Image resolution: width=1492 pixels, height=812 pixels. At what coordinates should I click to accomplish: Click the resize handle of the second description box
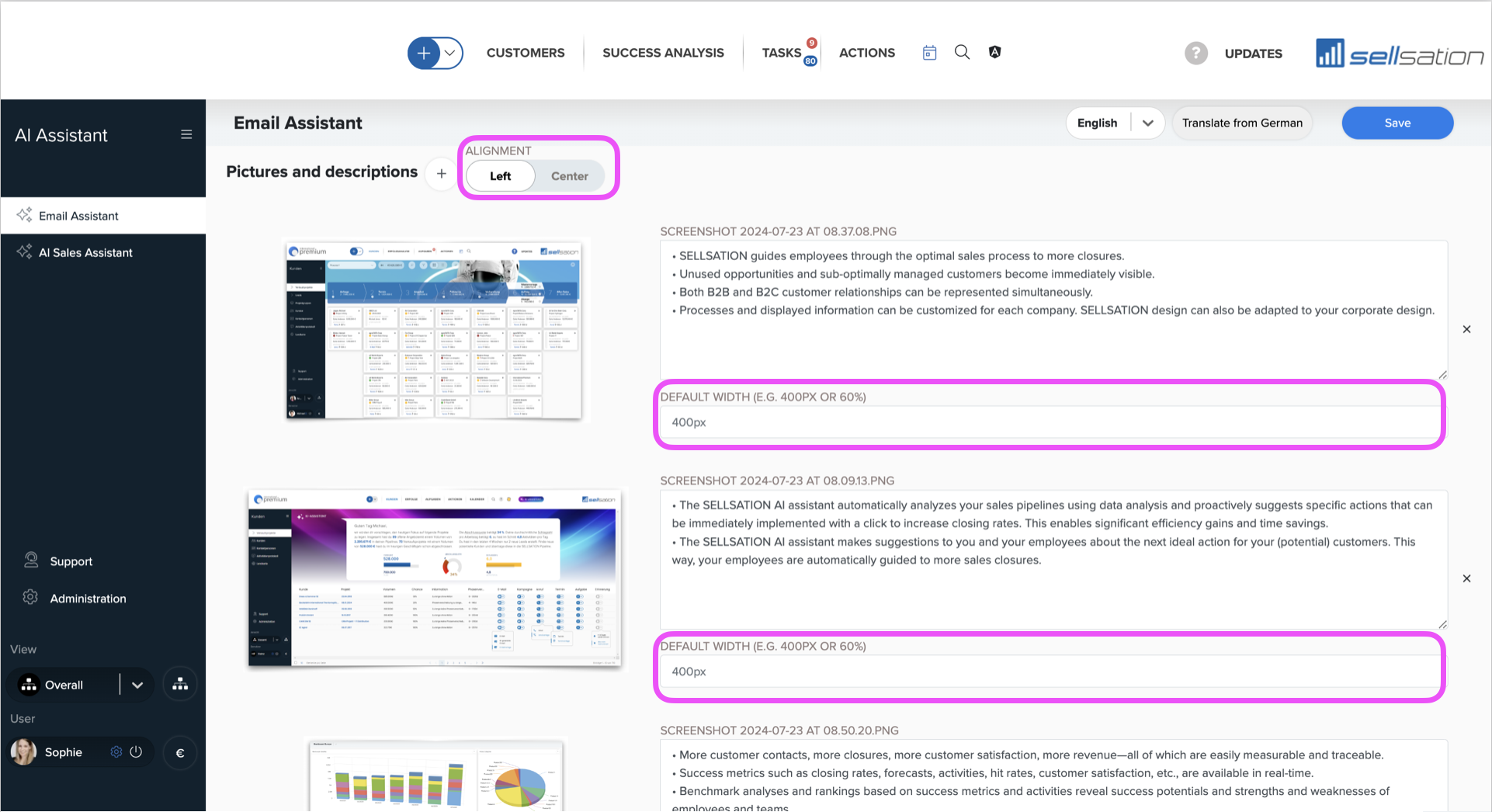coord(1442,624)
